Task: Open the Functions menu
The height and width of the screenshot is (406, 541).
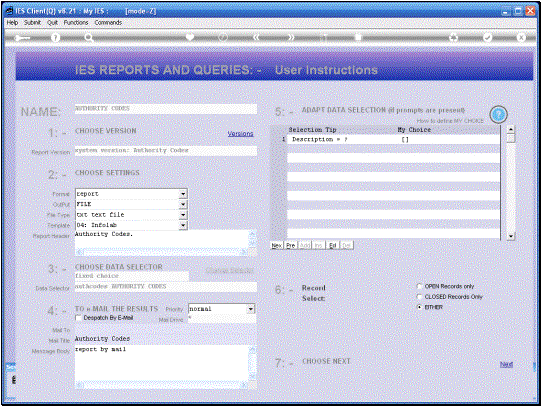Action: coord(76,22)
